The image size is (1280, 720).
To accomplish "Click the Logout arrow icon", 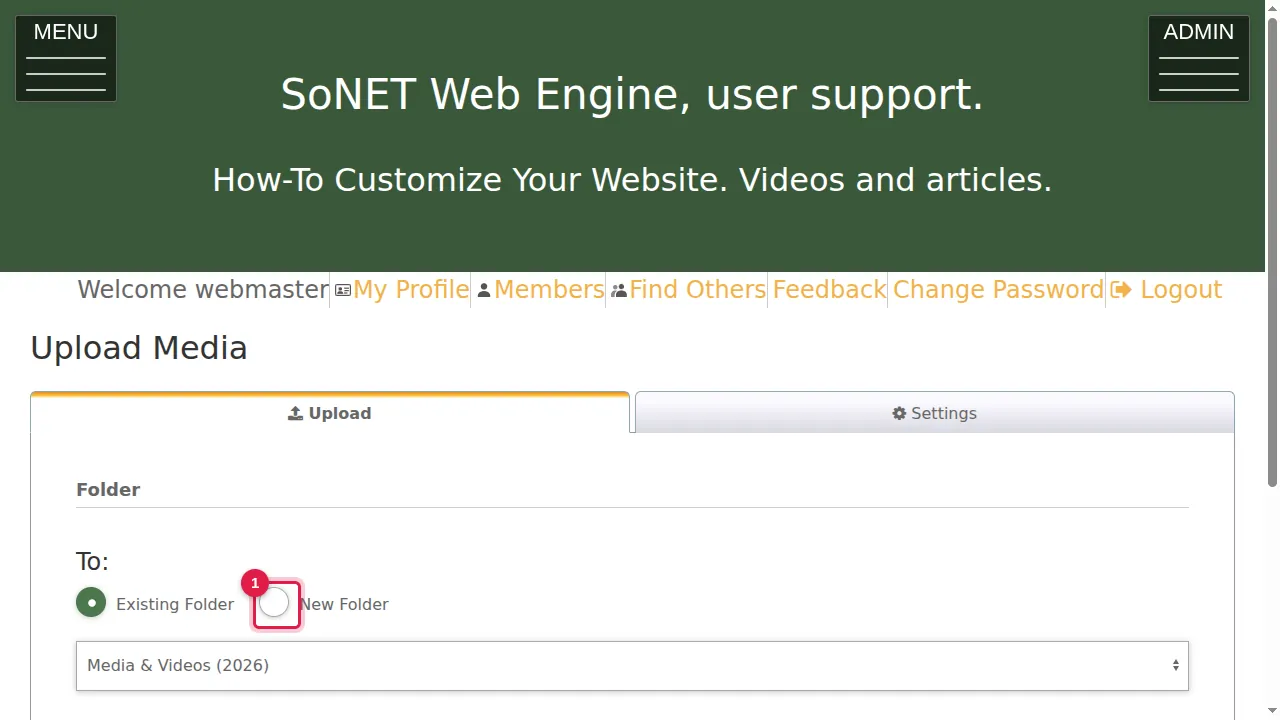I will point(1121,290).
